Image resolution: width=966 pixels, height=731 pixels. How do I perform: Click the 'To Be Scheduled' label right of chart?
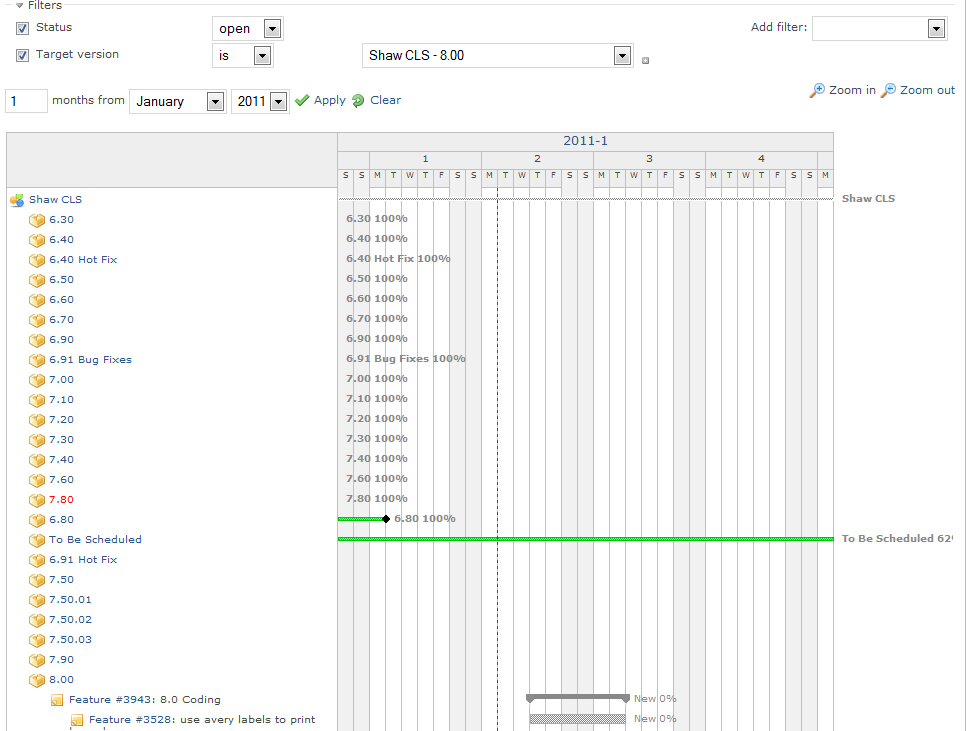898,539
